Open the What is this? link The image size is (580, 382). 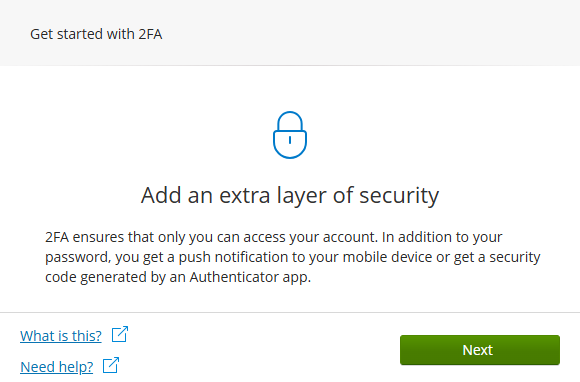61,336
